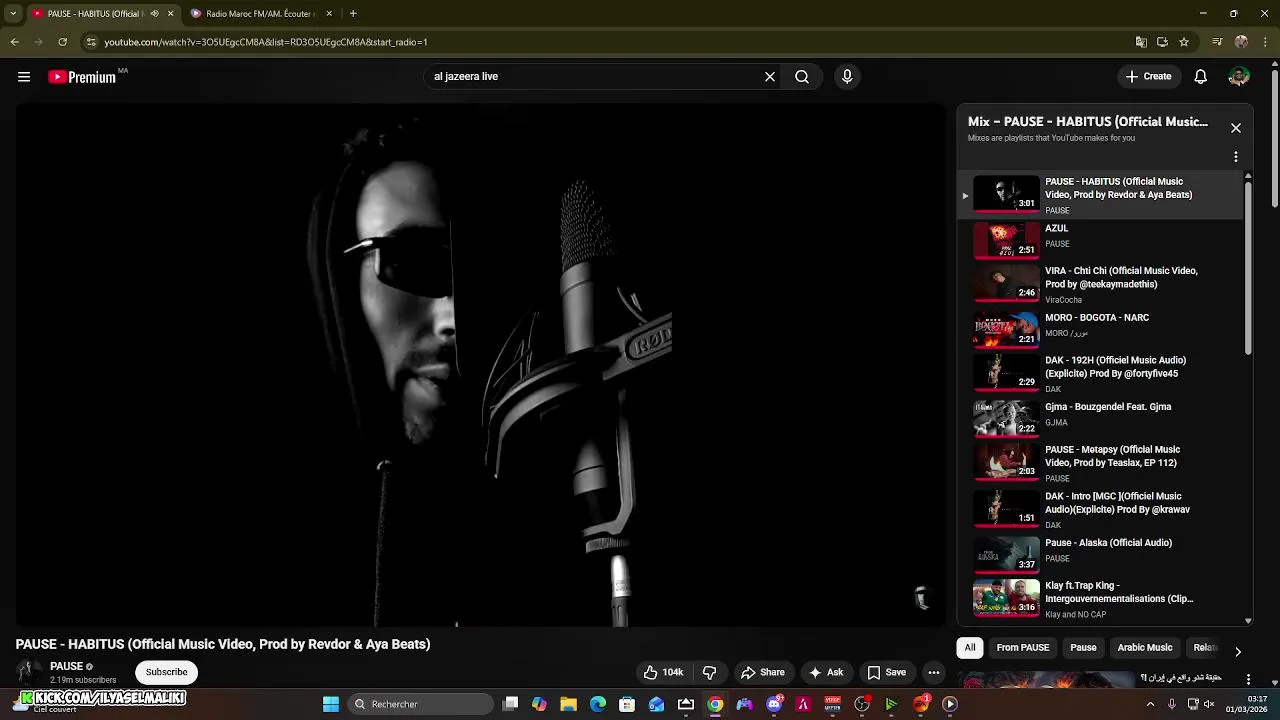Screen dimensions: 1280x720
Task: Close the Radio Maroc FM/AM tab
Action: click(329, 14)
